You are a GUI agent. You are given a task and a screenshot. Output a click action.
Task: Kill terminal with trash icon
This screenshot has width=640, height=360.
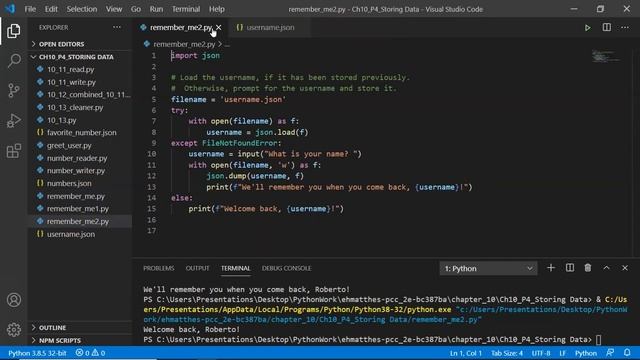[x=588, y=268]
